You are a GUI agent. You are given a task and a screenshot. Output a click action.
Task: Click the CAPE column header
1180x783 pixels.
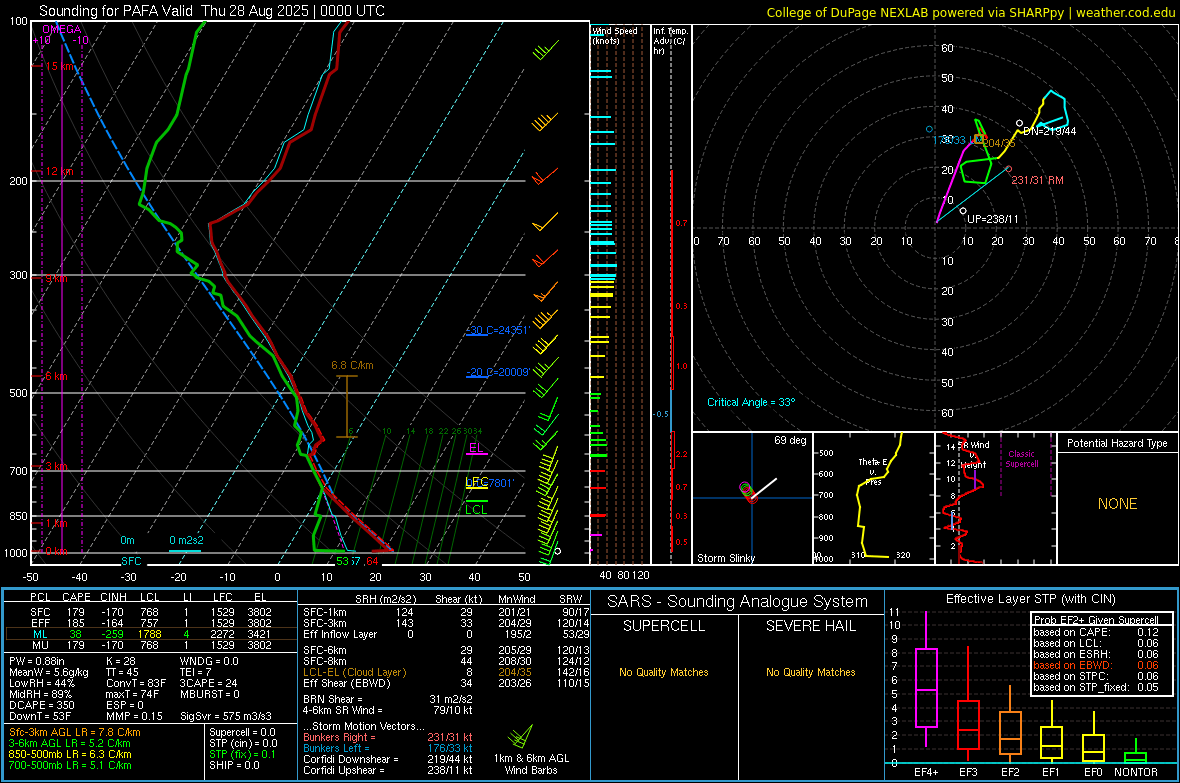(x=76, y=597)
